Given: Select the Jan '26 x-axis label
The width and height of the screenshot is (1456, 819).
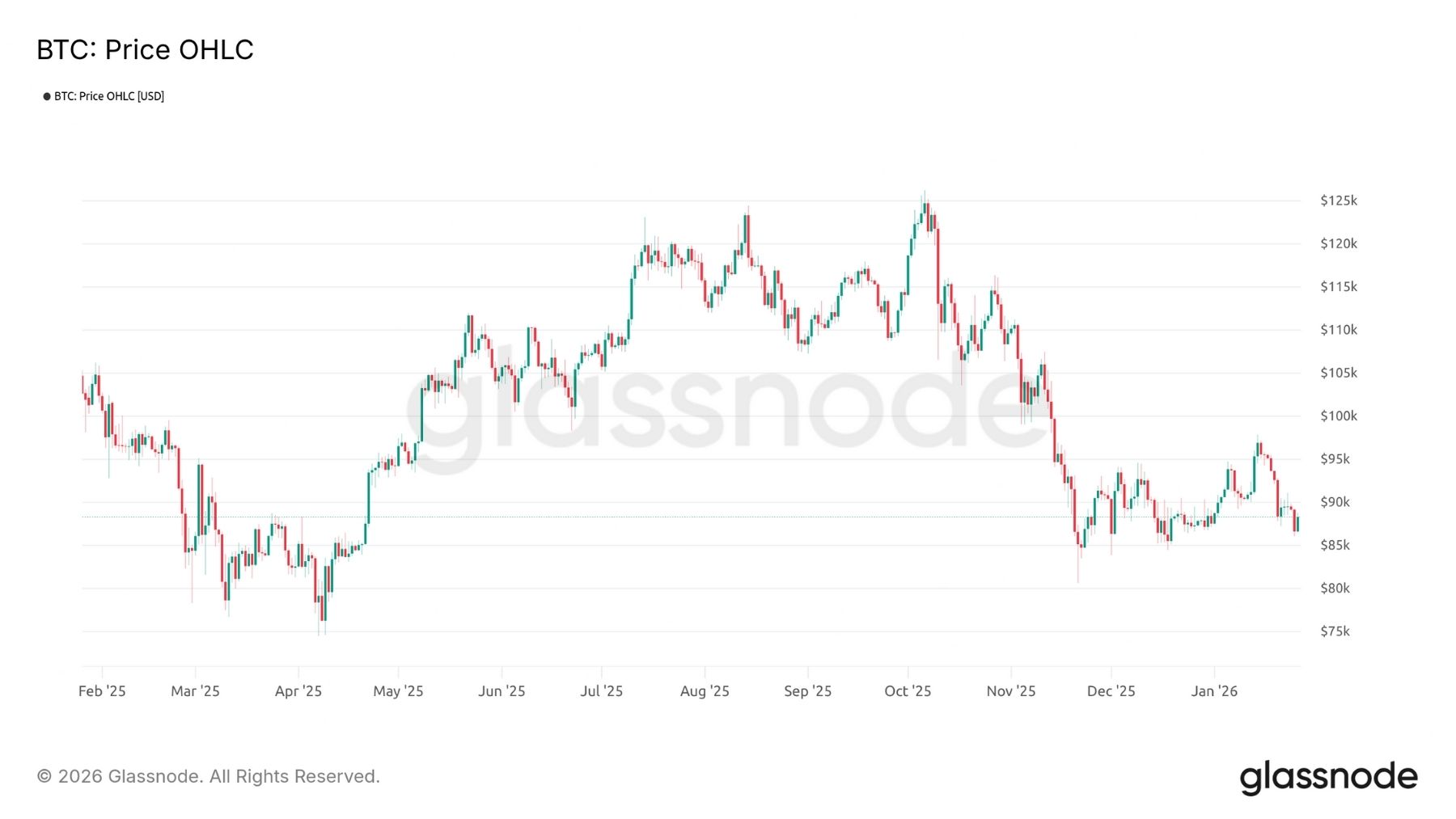Looking at the screenshot, I should click(x=1214, y=691).
